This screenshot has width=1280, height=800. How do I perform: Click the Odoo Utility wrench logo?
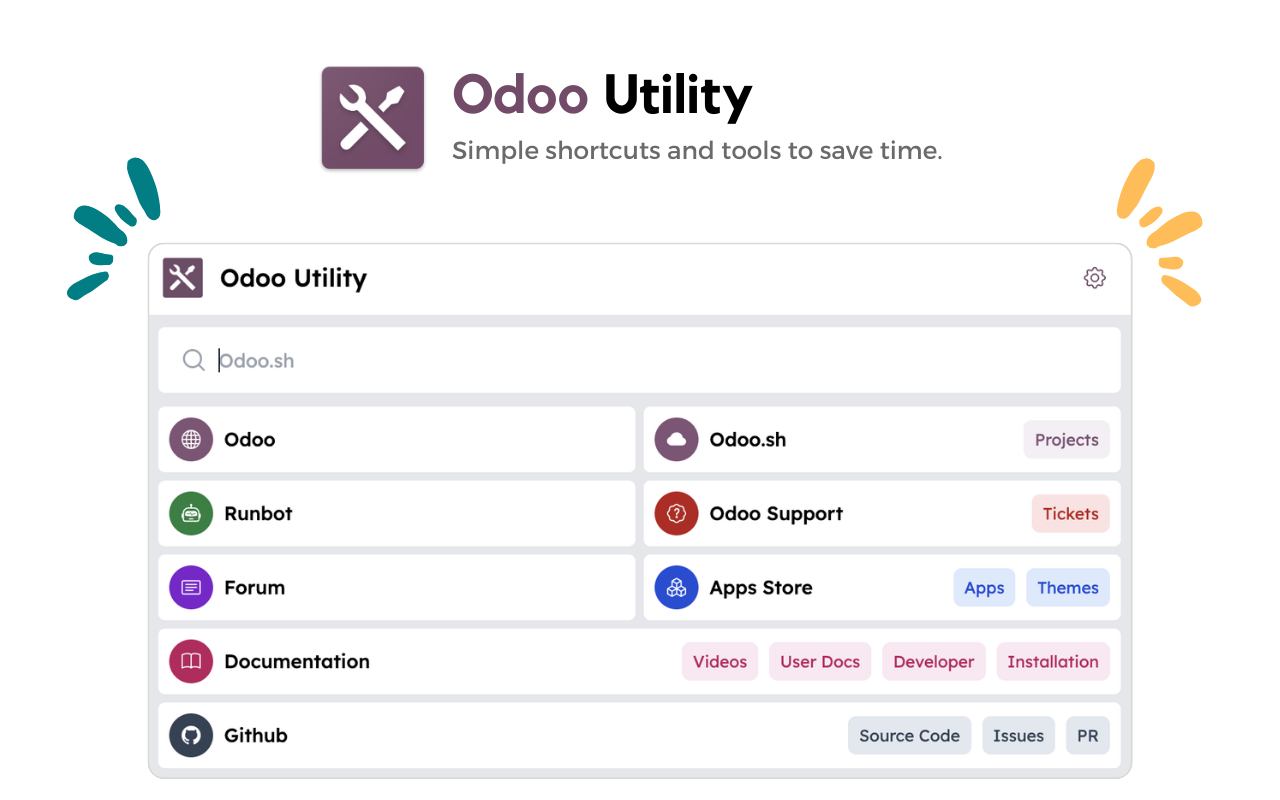(x=182, y=278)
